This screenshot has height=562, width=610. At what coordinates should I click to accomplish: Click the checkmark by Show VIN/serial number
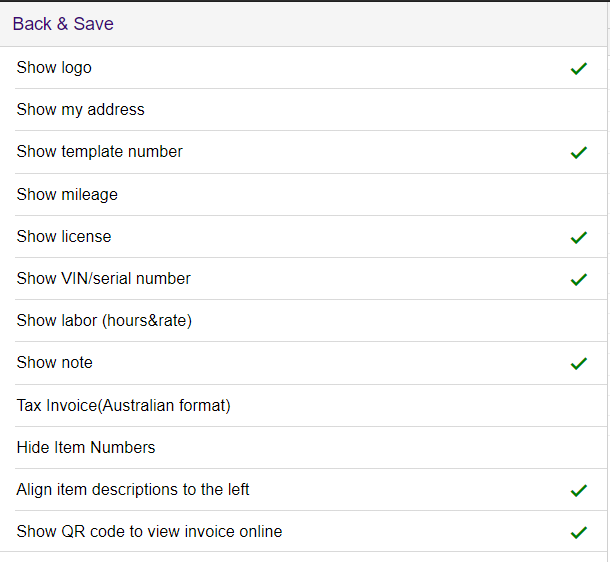point(578,280)
